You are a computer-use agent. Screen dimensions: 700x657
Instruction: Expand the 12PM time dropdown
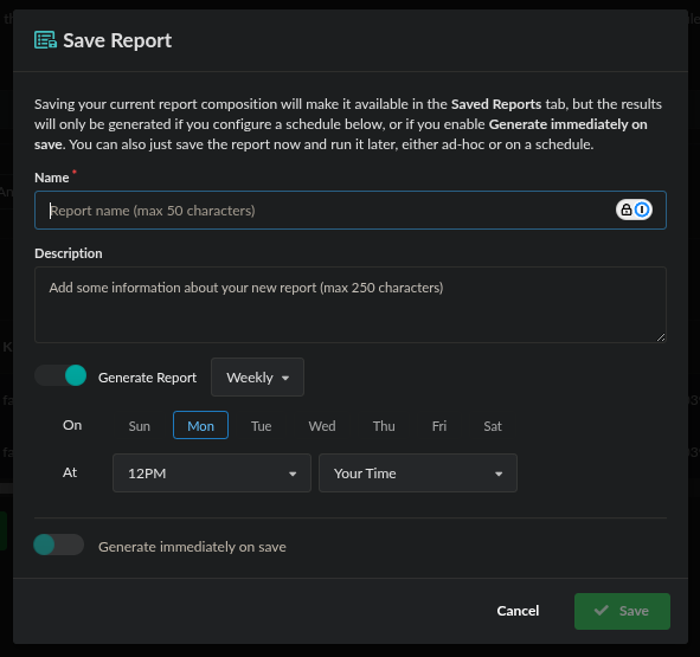[212, 473]
